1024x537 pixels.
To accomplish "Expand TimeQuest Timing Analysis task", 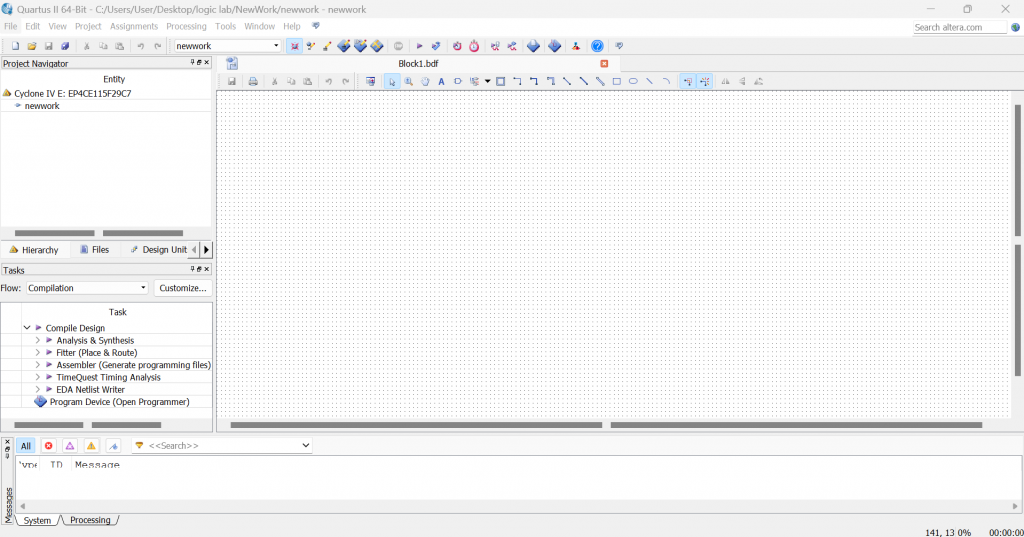I will coord(38,377).
